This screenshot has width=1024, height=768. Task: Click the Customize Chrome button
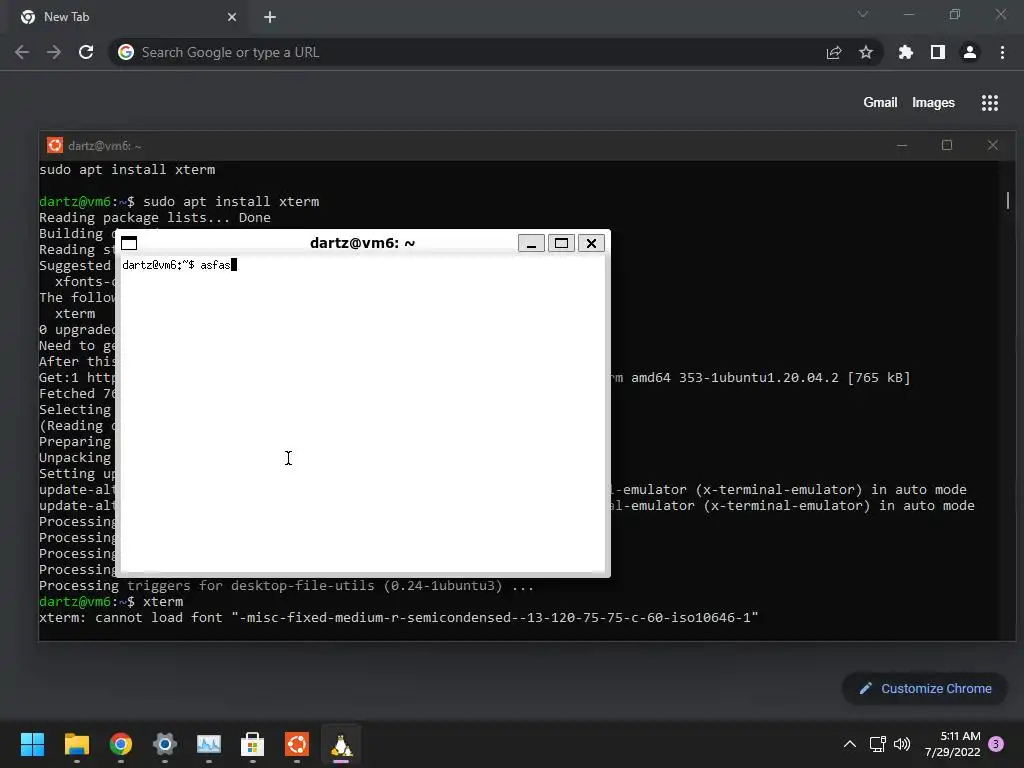[x=925, y=688]
